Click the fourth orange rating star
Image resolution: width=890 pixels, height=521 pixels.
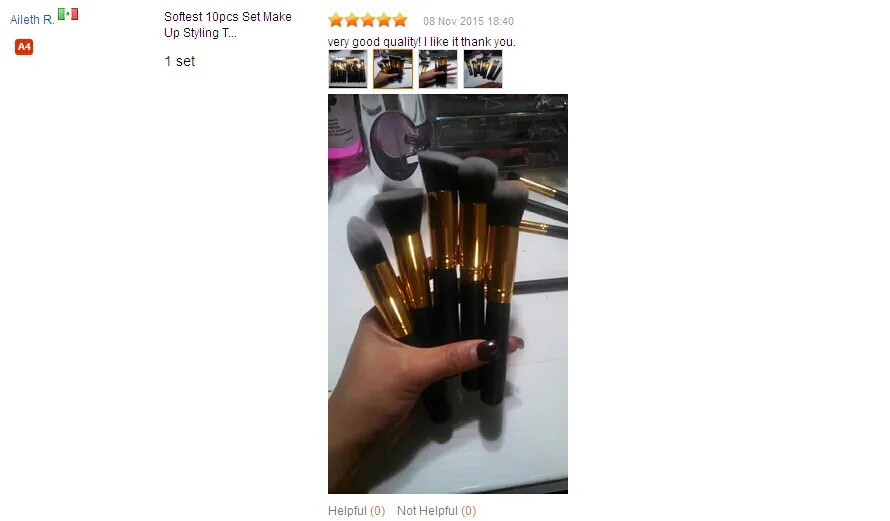point(384,20)
